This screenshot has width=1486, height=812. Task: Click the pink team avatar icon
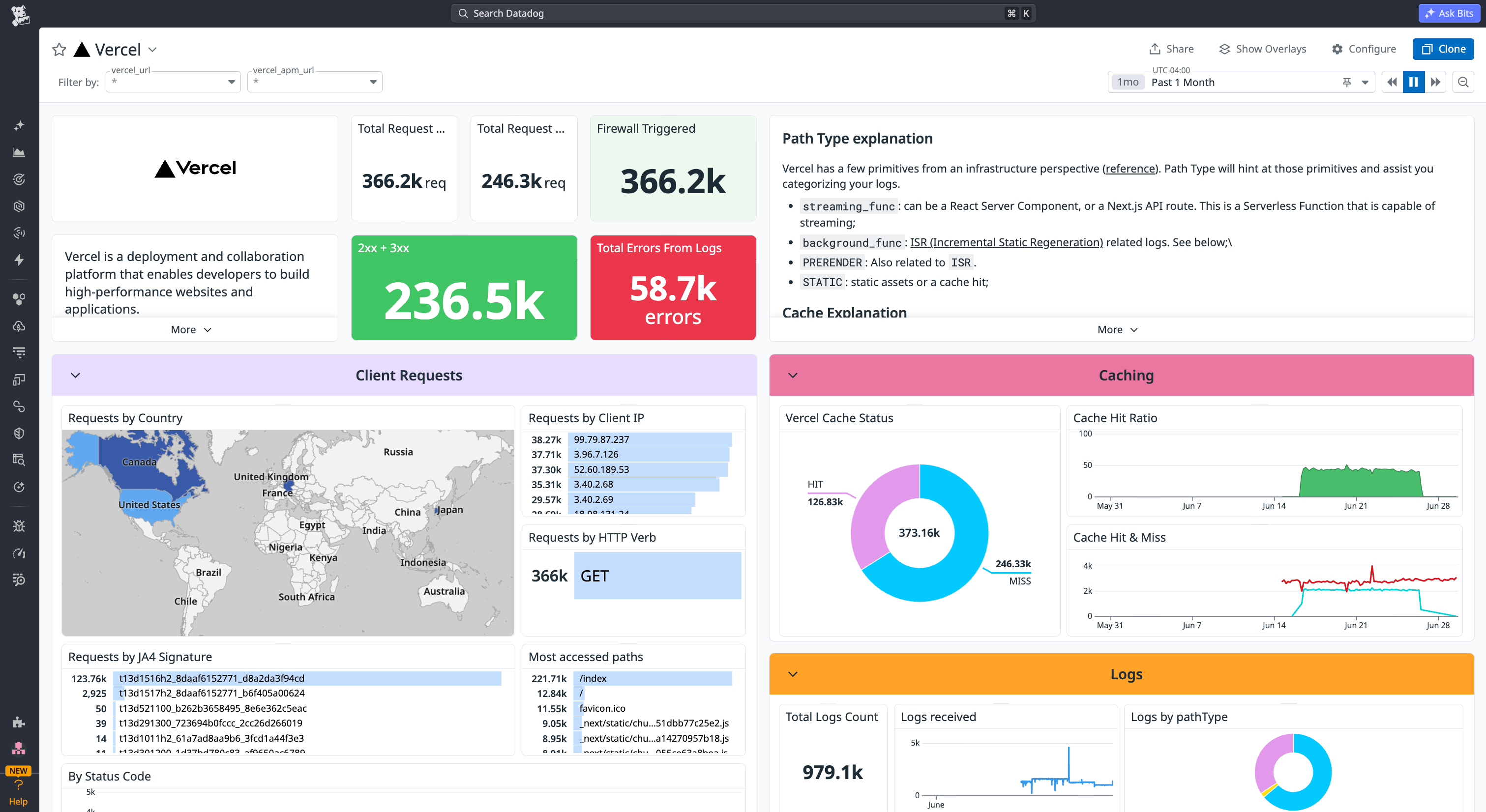(19, 749)
